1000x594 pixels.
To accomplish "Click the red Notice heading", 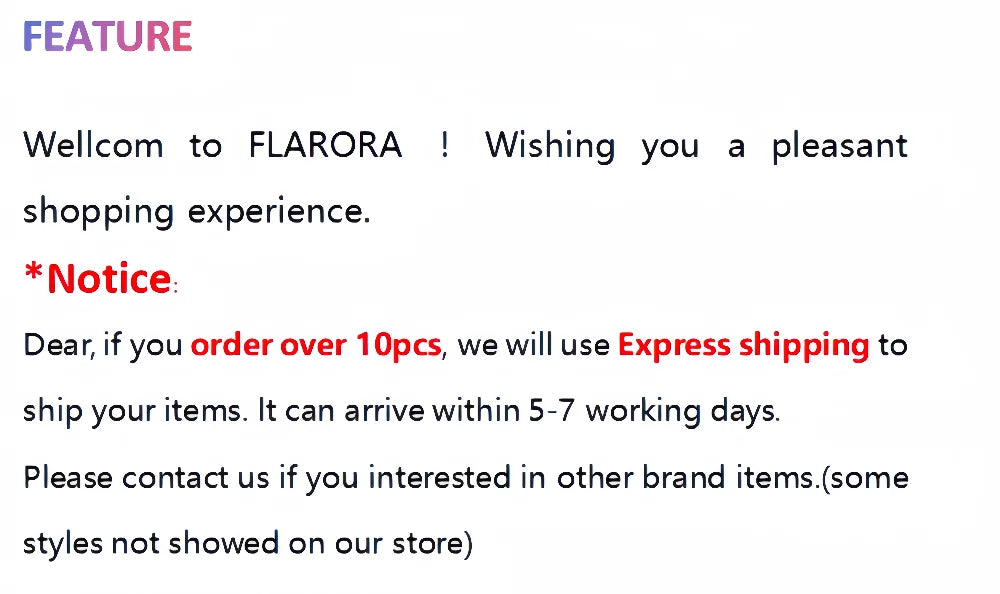I will click(x=108, y=278).
